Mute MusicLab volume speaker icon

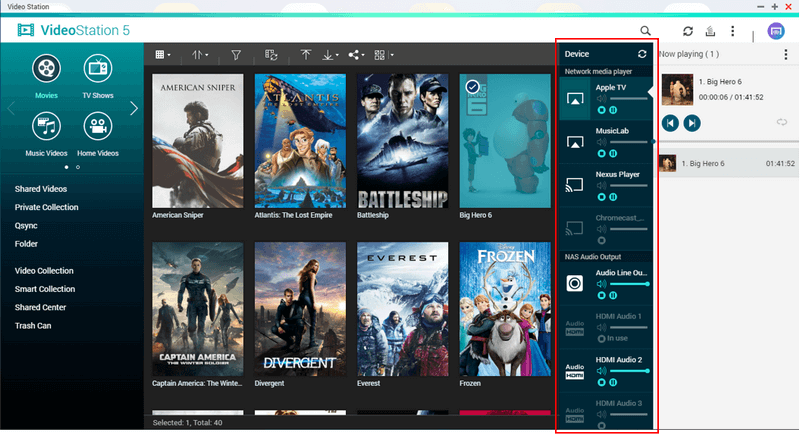coord(602,142)
